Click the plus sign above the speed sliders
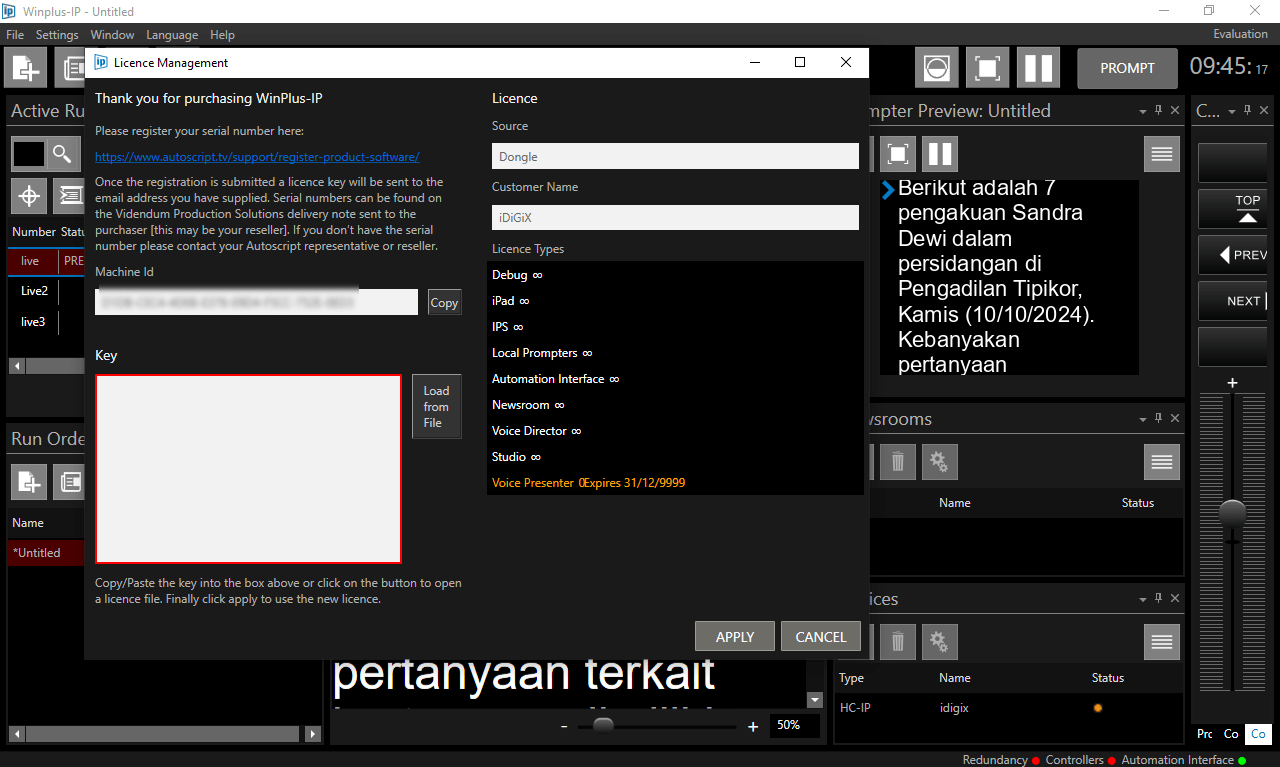Screen dimensions: 1280x767 pos(1233,383)
